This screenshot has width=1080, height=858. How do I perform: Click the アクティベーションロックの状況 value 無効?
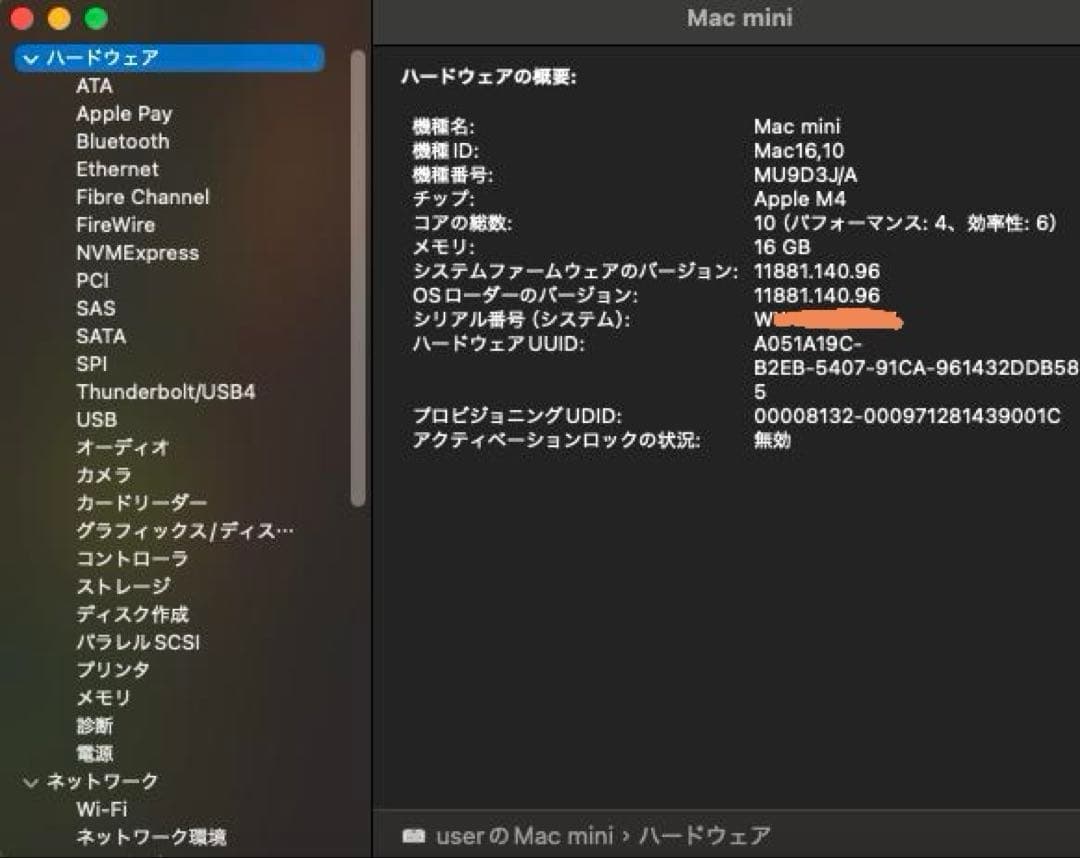tap(772, 440)
